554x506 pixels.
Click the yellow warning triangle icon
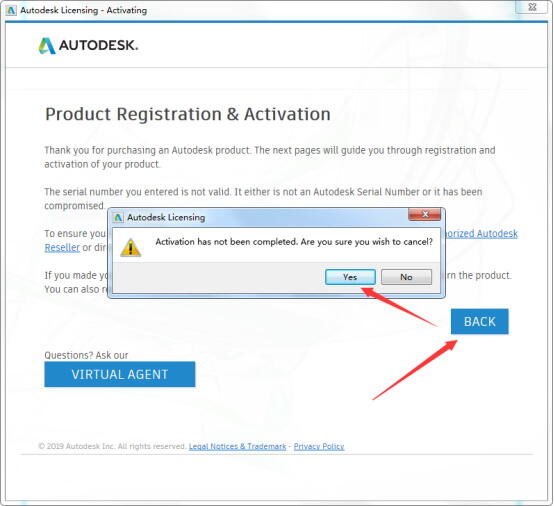[x=131, y=247]
